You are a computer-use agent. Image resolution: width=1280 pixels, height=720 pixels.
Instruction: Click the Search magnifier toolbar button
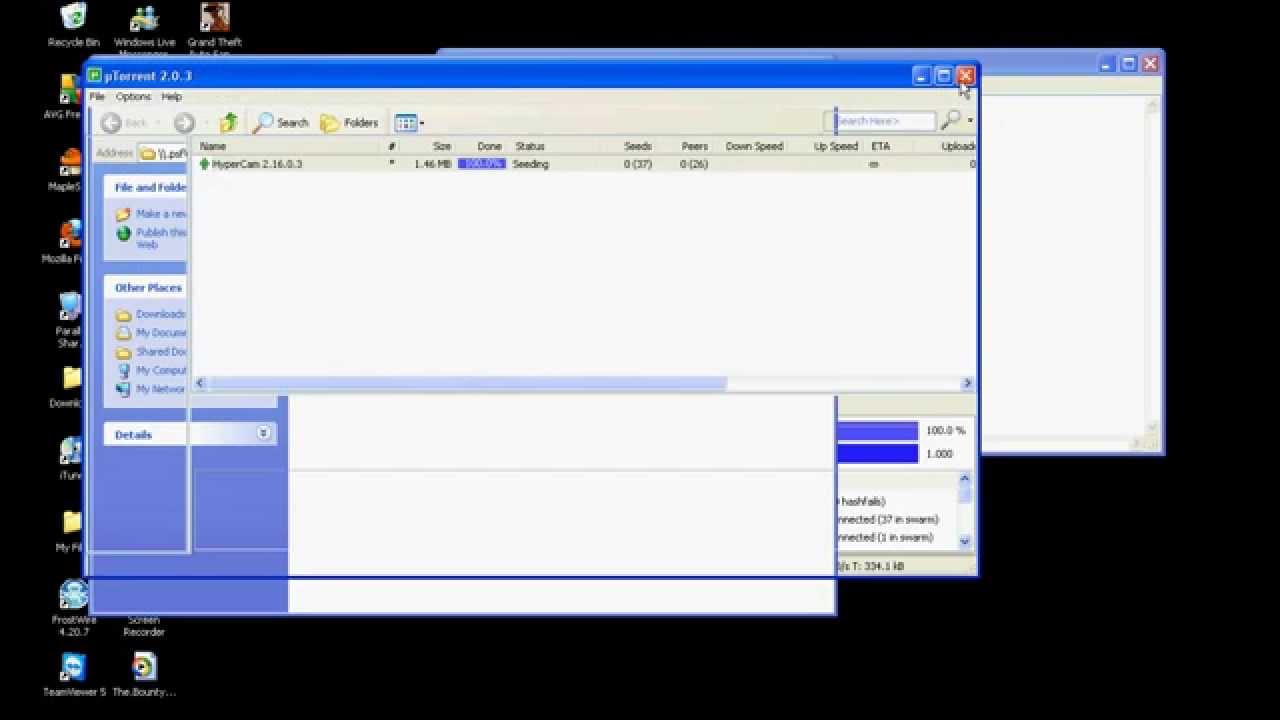click(281, 122)
